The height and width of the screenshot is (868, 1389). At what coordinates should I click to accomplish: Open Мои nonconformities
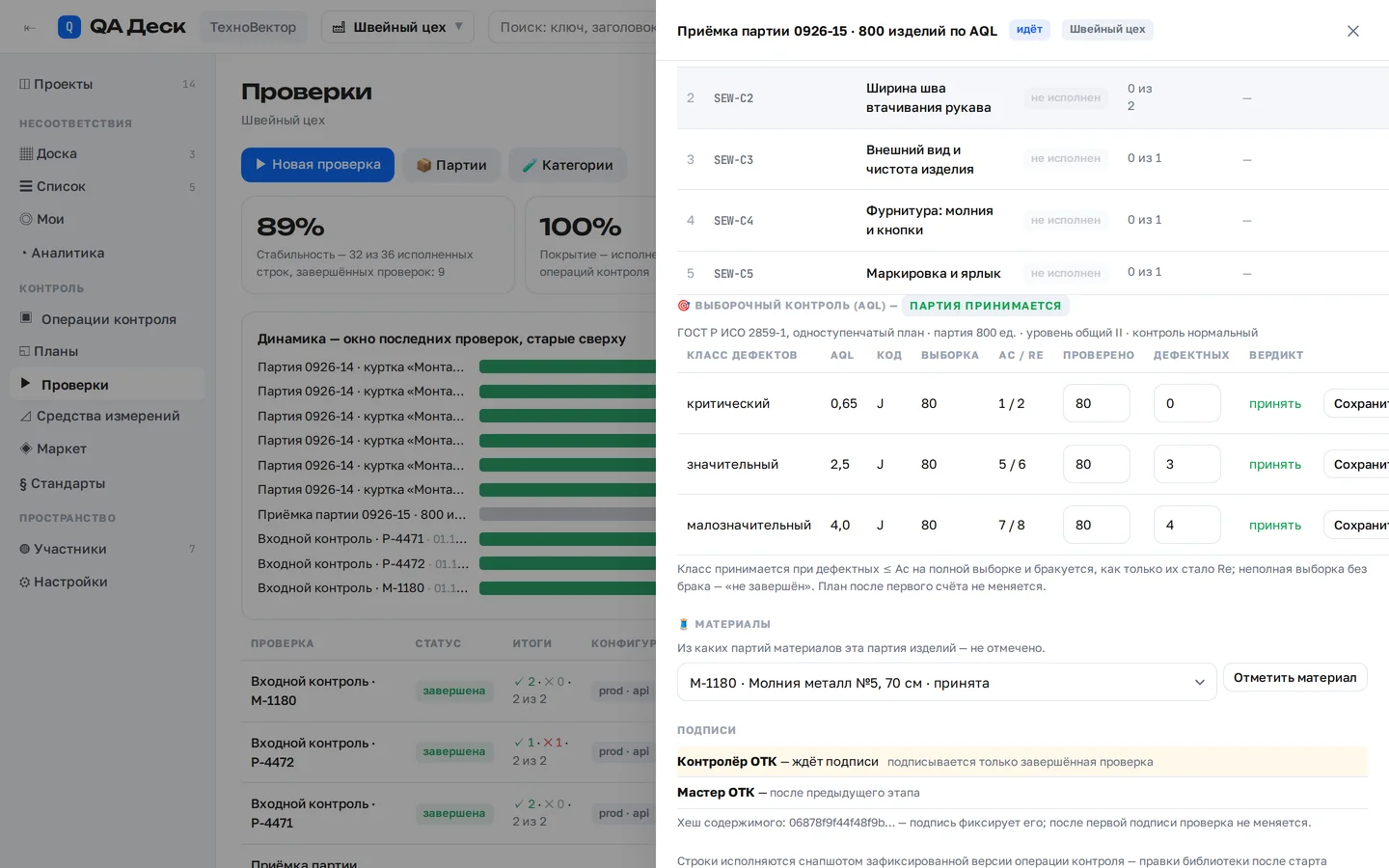pyautogui.click(x=107, y=219)
